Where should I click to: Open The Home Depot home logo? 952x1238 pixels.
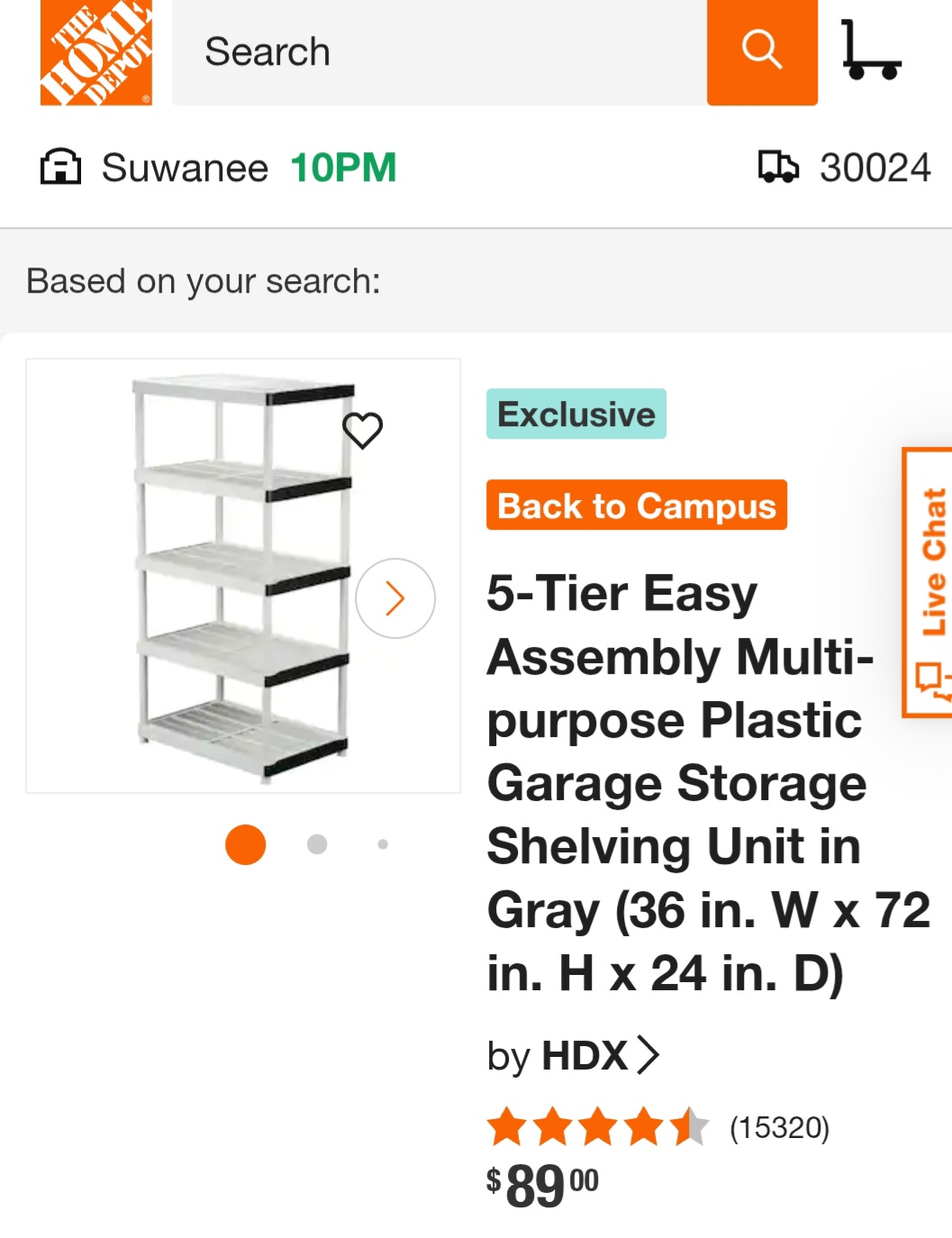(x=95, y=52)
